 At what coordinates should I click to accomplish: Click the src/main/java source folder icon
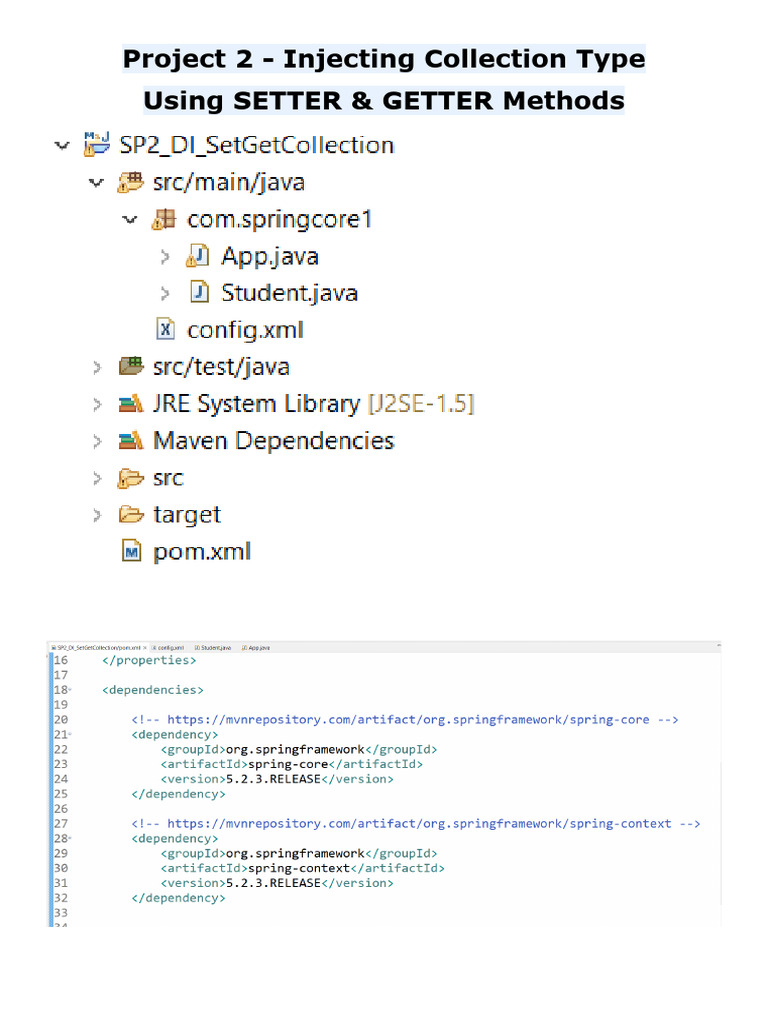point(131,182)
